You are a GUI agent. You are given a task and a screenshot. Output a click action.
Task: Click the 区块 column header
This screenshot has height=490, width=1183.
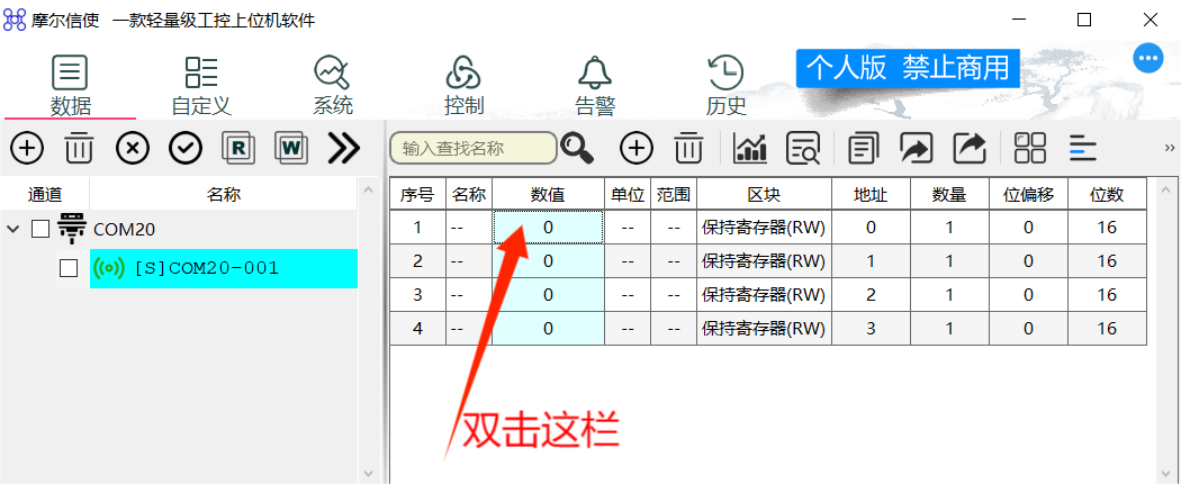point(764,195)
